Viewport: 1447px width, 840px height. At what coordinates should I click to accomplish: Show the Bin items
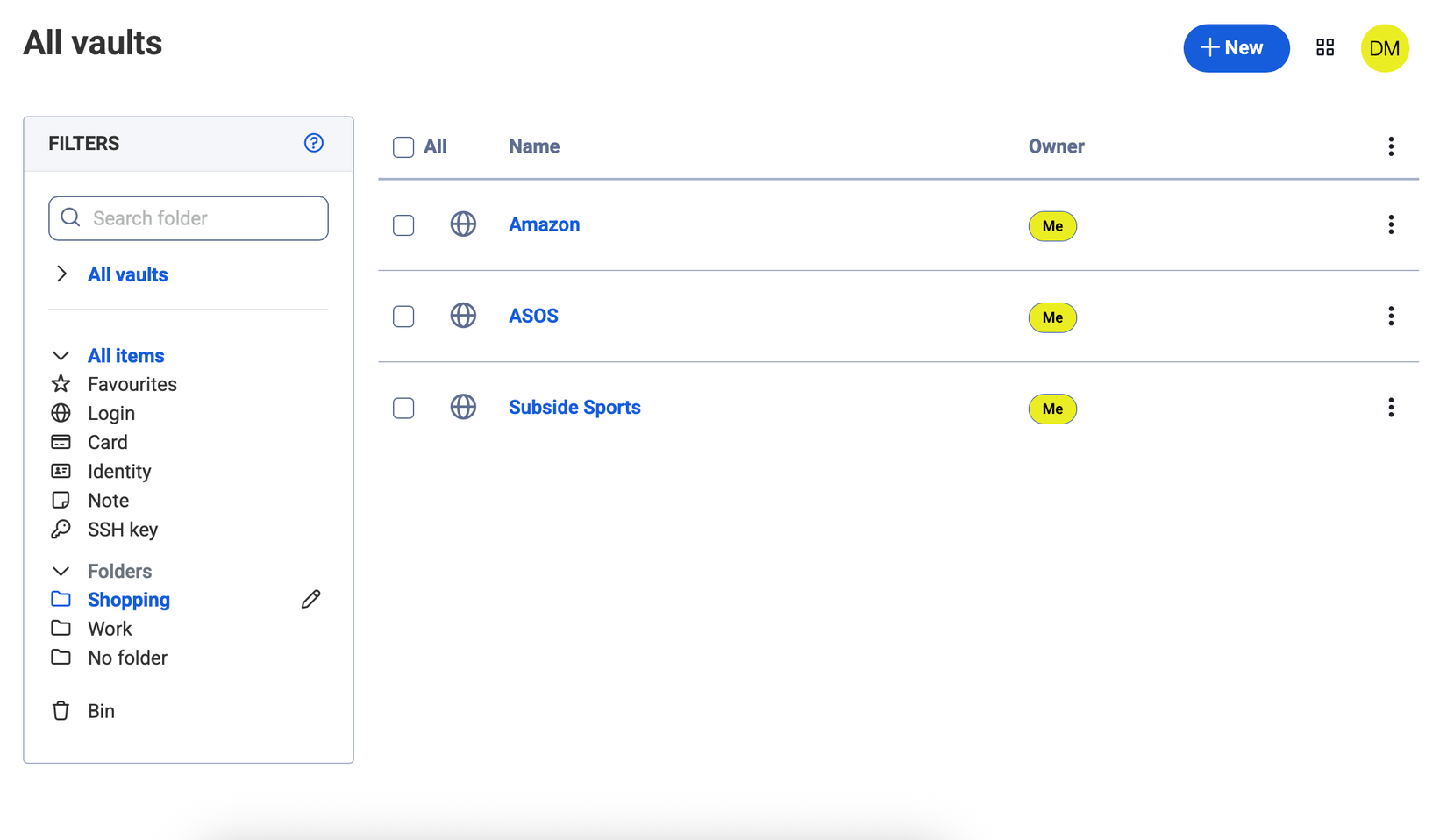[x=101, y=711]
